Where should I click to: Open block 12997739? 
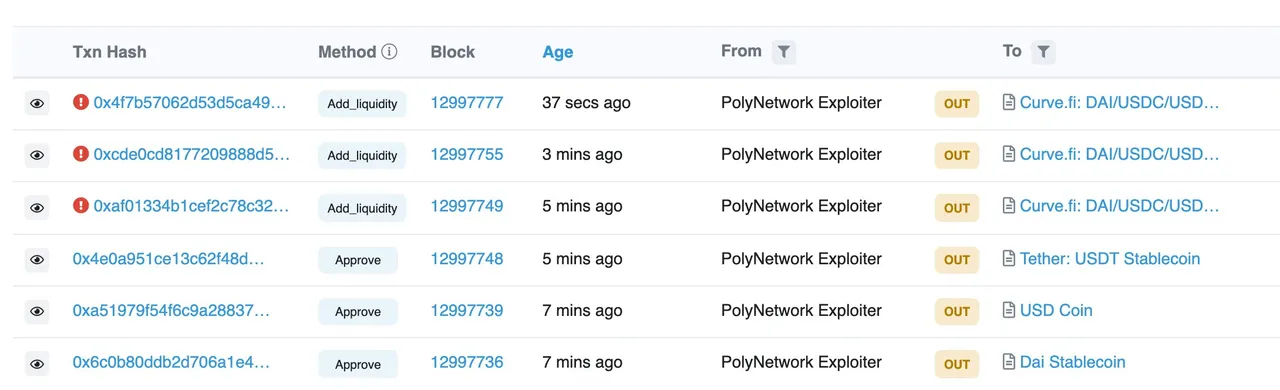point(467,310)
